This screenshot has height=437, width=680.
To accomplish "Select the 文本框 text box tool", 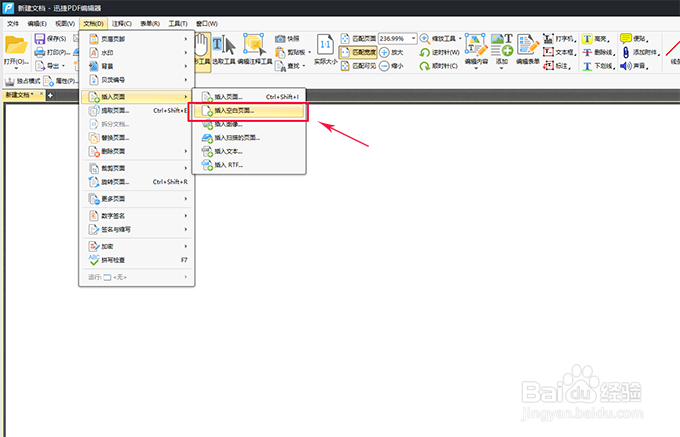I will click(x=559, y=52).
